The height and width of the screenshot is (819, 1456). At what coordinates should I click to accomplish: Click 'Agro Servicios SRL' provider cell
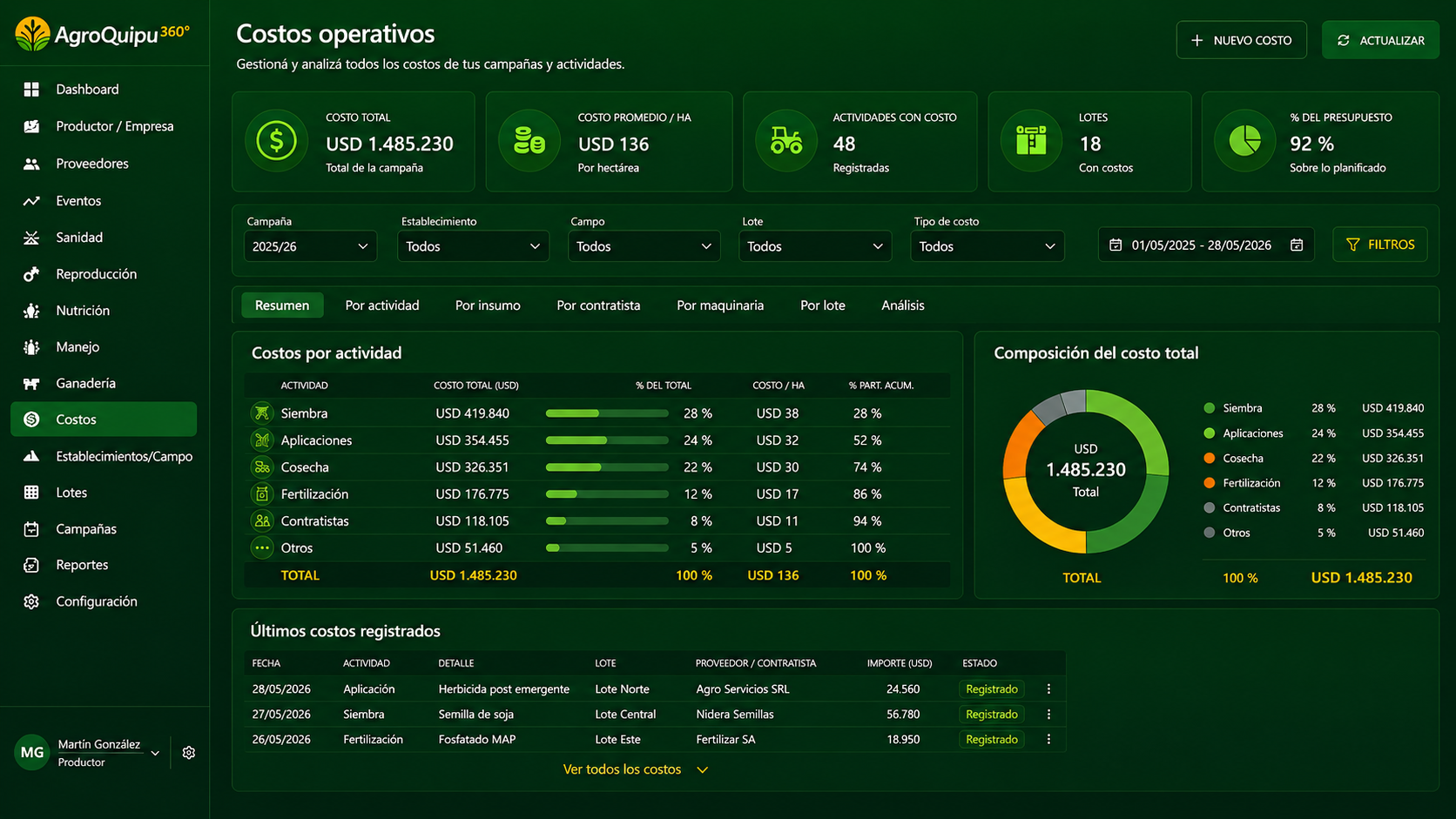[x=743, y=689]
